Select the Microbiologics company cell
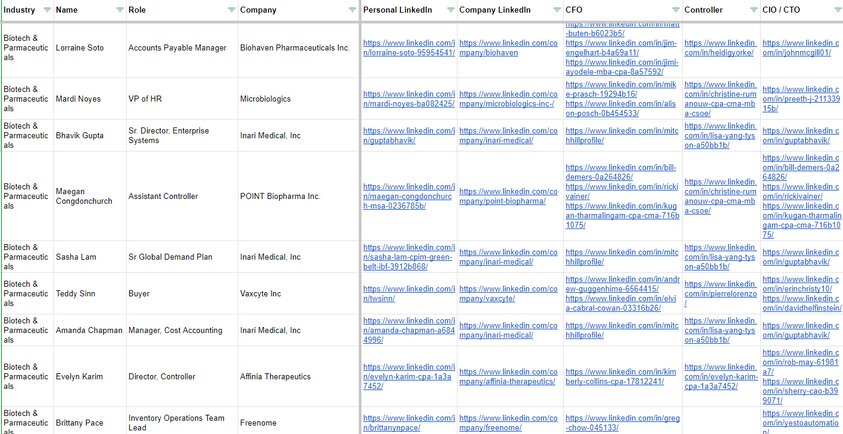The height and width of the screenshot is (434, 843). click(298, 99)
